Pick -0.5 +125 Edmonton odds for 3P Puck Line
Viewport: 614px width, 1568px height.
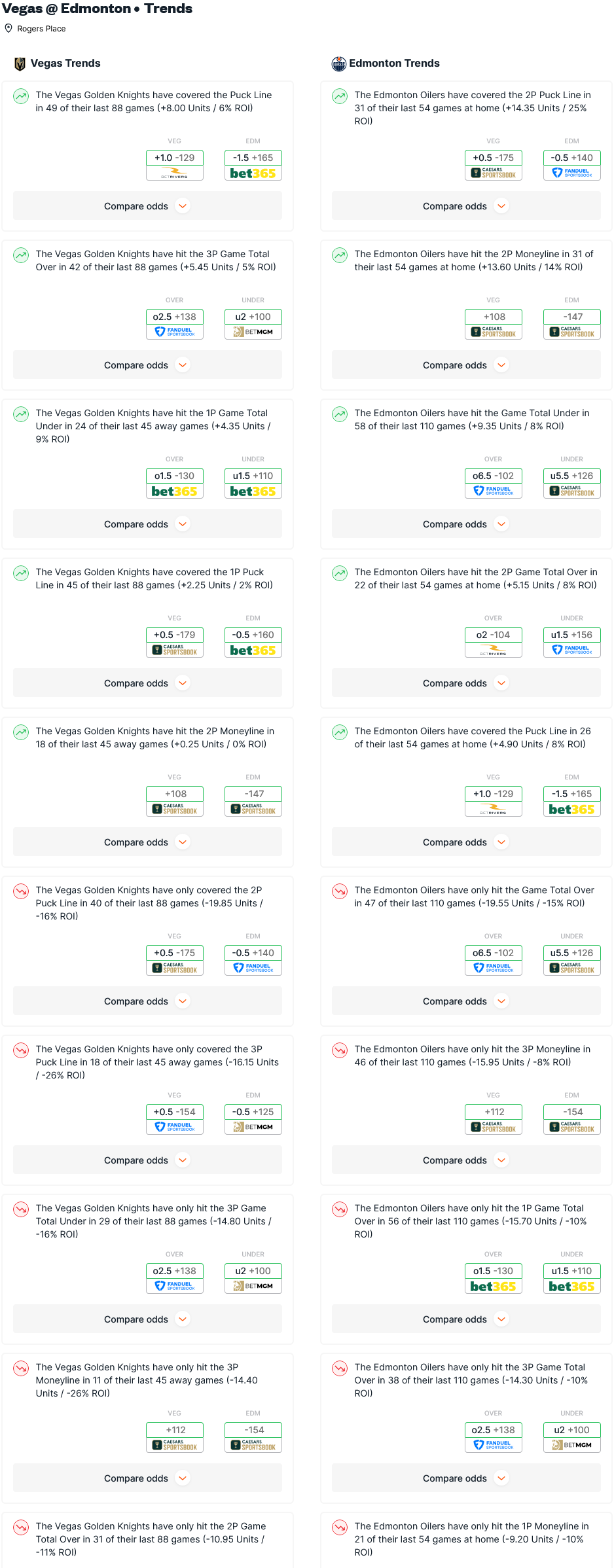tap(253, 1112)
